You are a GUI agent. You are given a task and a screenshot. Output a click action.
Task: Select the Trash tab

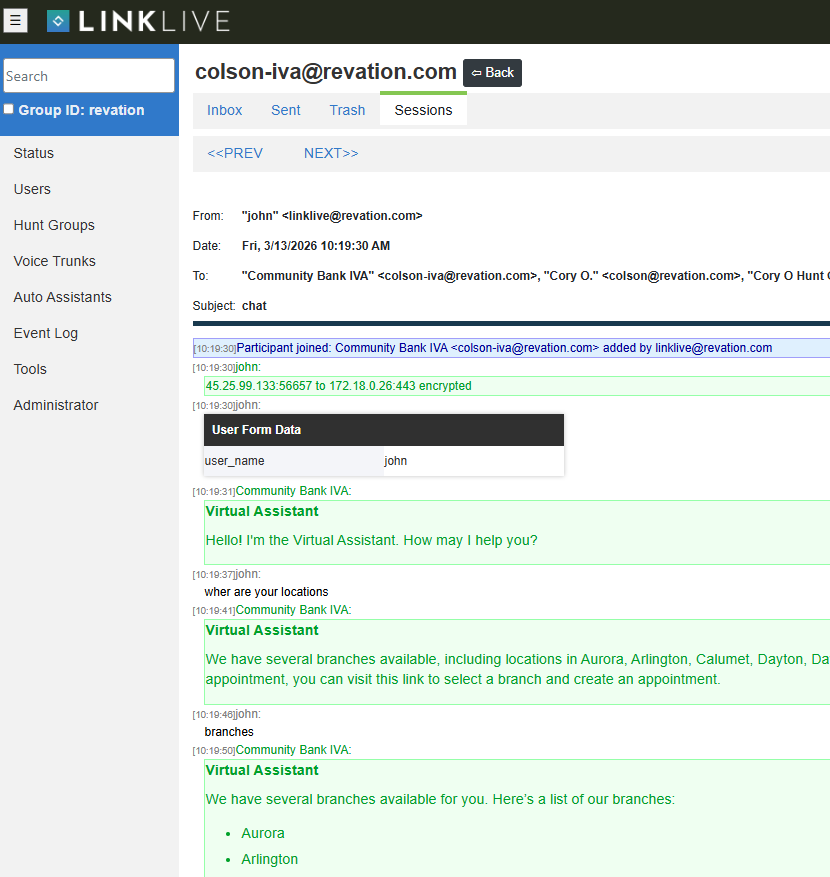[x=347, y=110]
